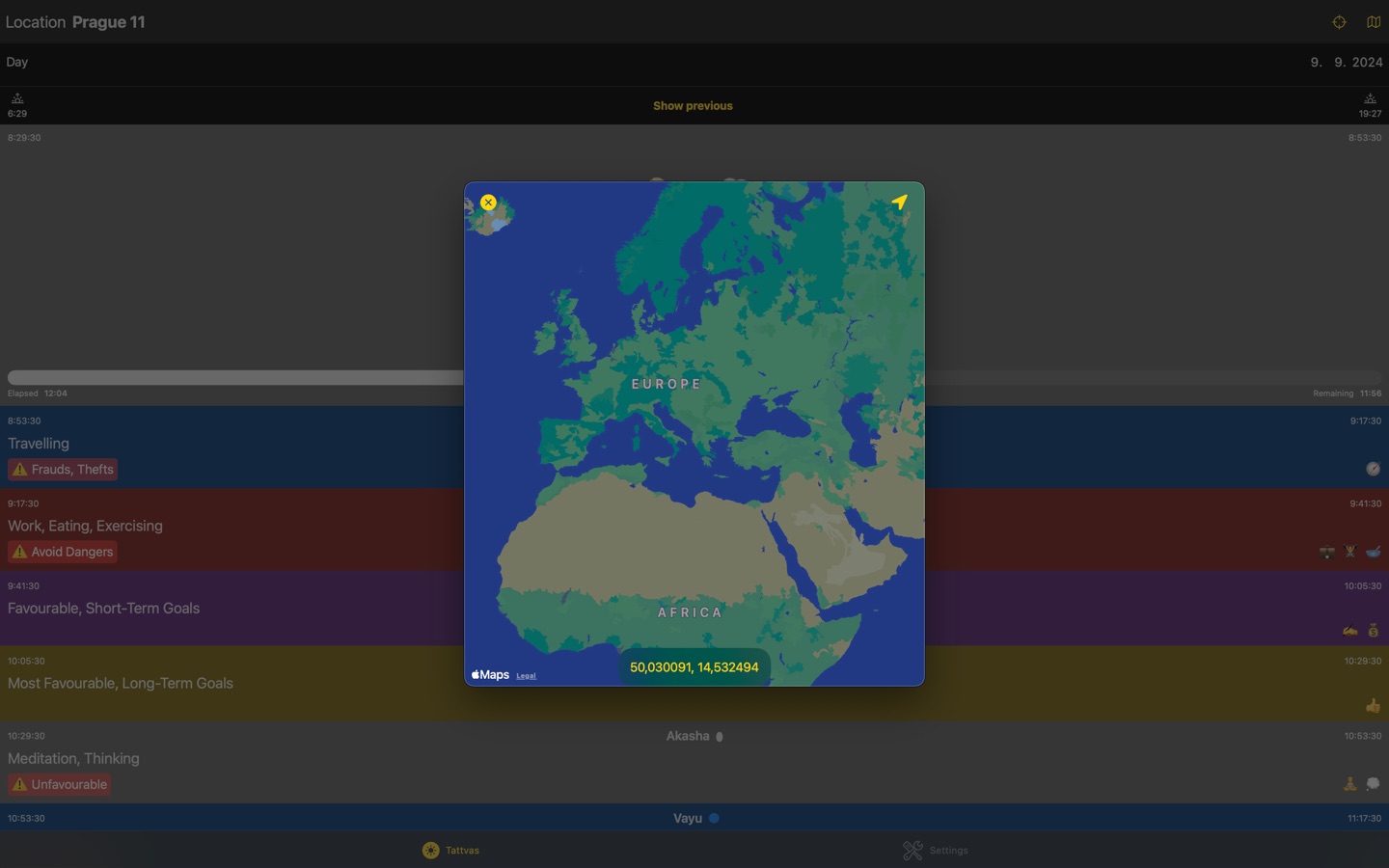Select the Work, Eating, Exercising row
1389x868 pixels.
[x=694, y=529]
